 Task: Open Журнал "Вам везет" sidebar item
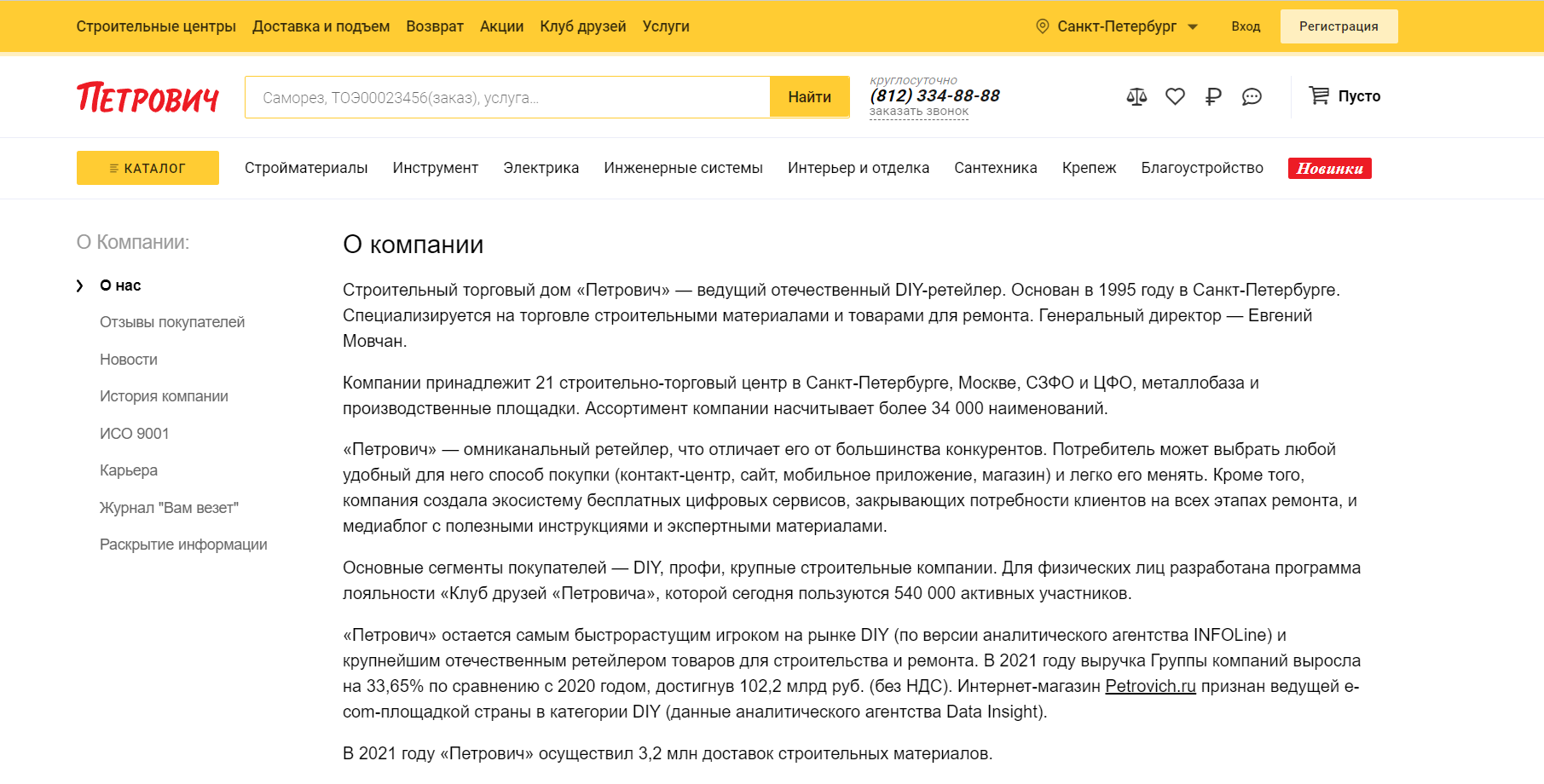[x=169, y=508]
